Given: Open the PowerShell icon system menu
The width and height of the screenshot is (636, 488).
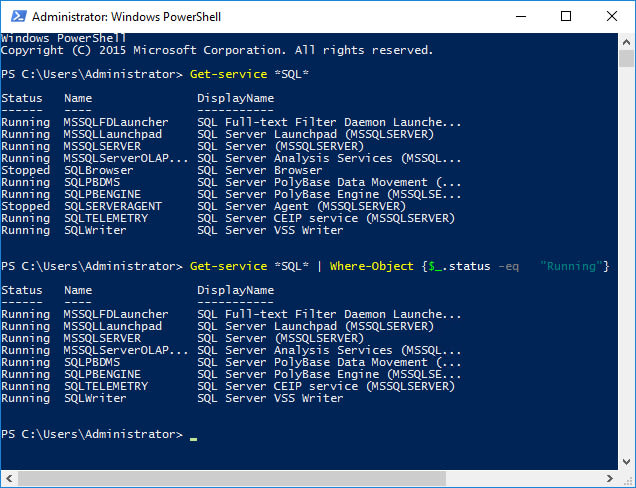Looking at the screenshot, I should [x=18, y=17].
